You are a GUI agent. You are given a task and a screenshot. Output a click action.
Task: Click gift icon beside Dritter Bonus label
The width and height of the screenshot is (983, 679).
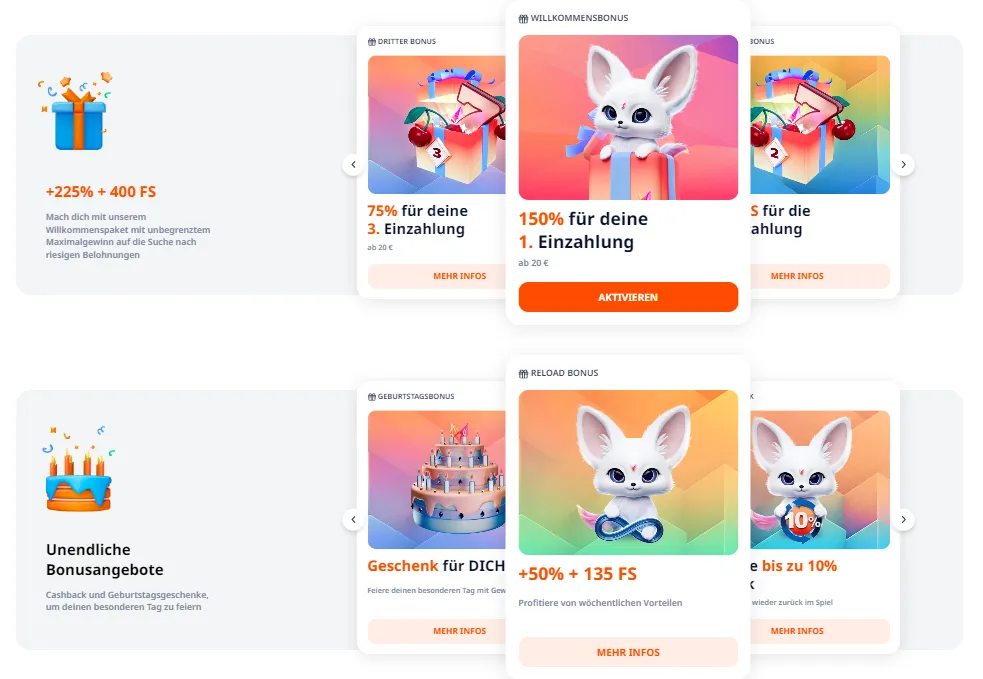click(372, 42)
